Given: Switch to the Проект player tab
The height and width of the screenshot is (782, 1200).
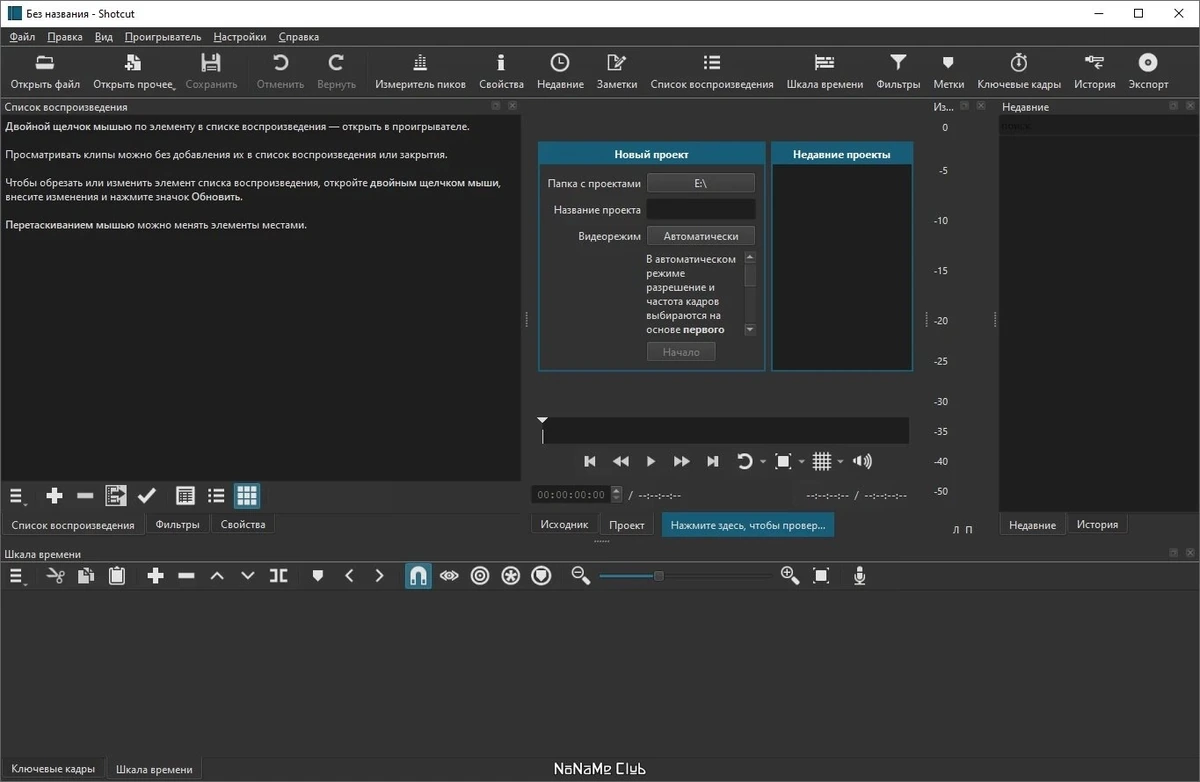Looking at the screenshot, I should click(627, 524).
